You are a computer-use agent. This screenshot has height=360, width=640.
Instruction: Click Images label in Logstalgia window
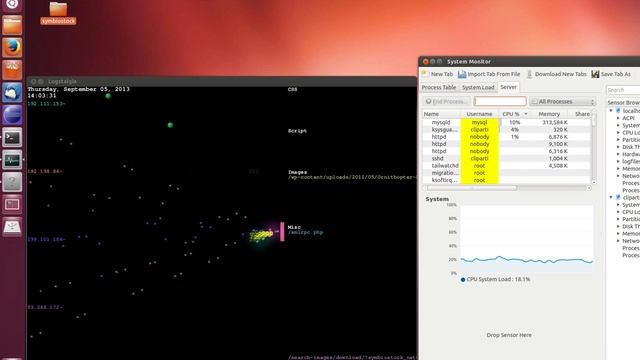point(298,172)
